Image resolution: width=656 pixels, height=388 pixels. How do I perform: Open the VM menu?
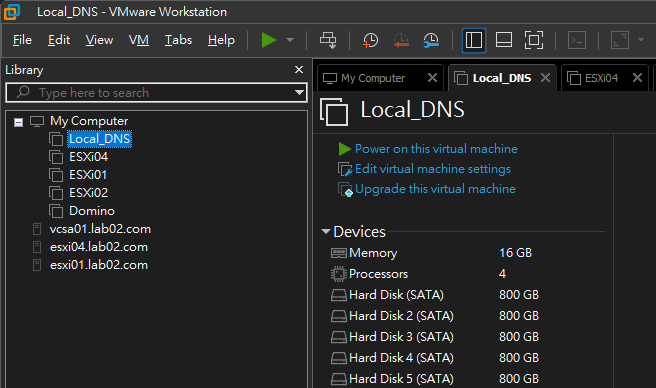(x=139, y=40)
